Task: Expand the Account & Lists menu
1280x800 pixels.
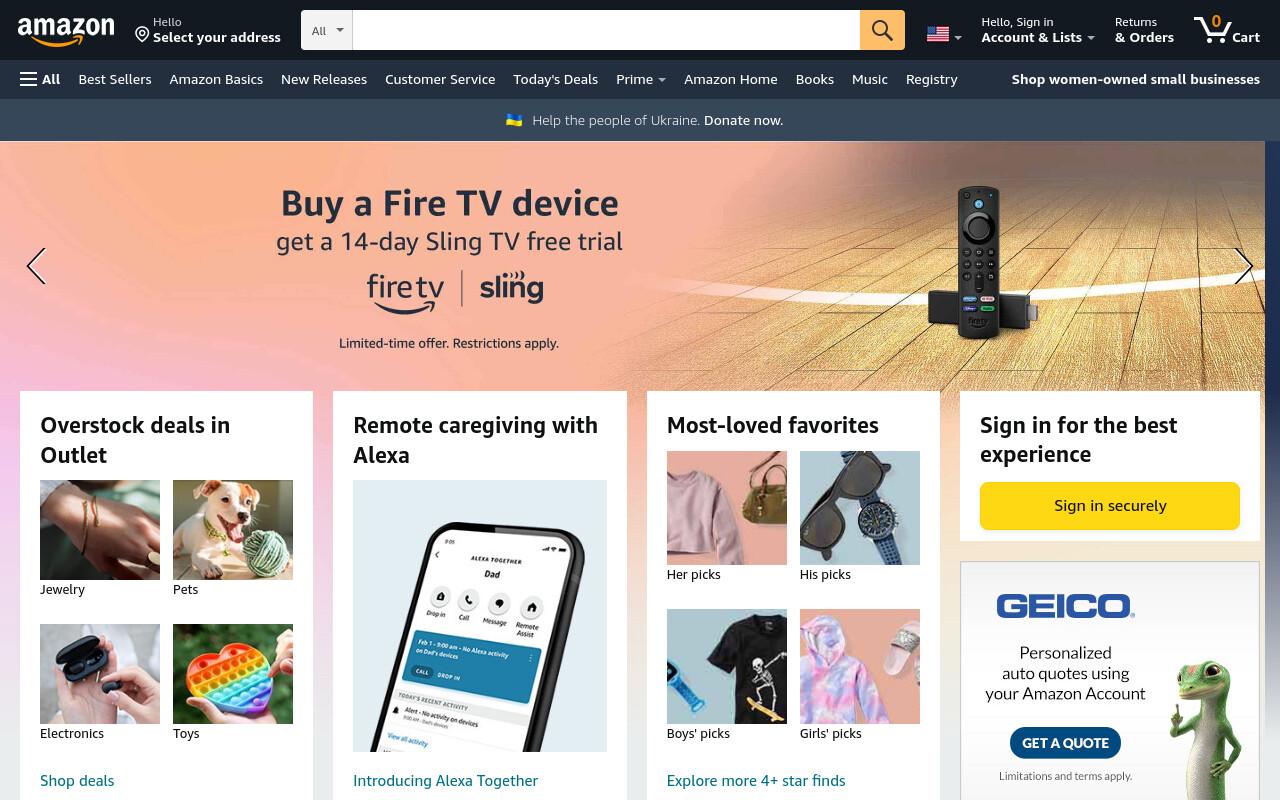Action: pyautogui.click(x=1038, y=30)
